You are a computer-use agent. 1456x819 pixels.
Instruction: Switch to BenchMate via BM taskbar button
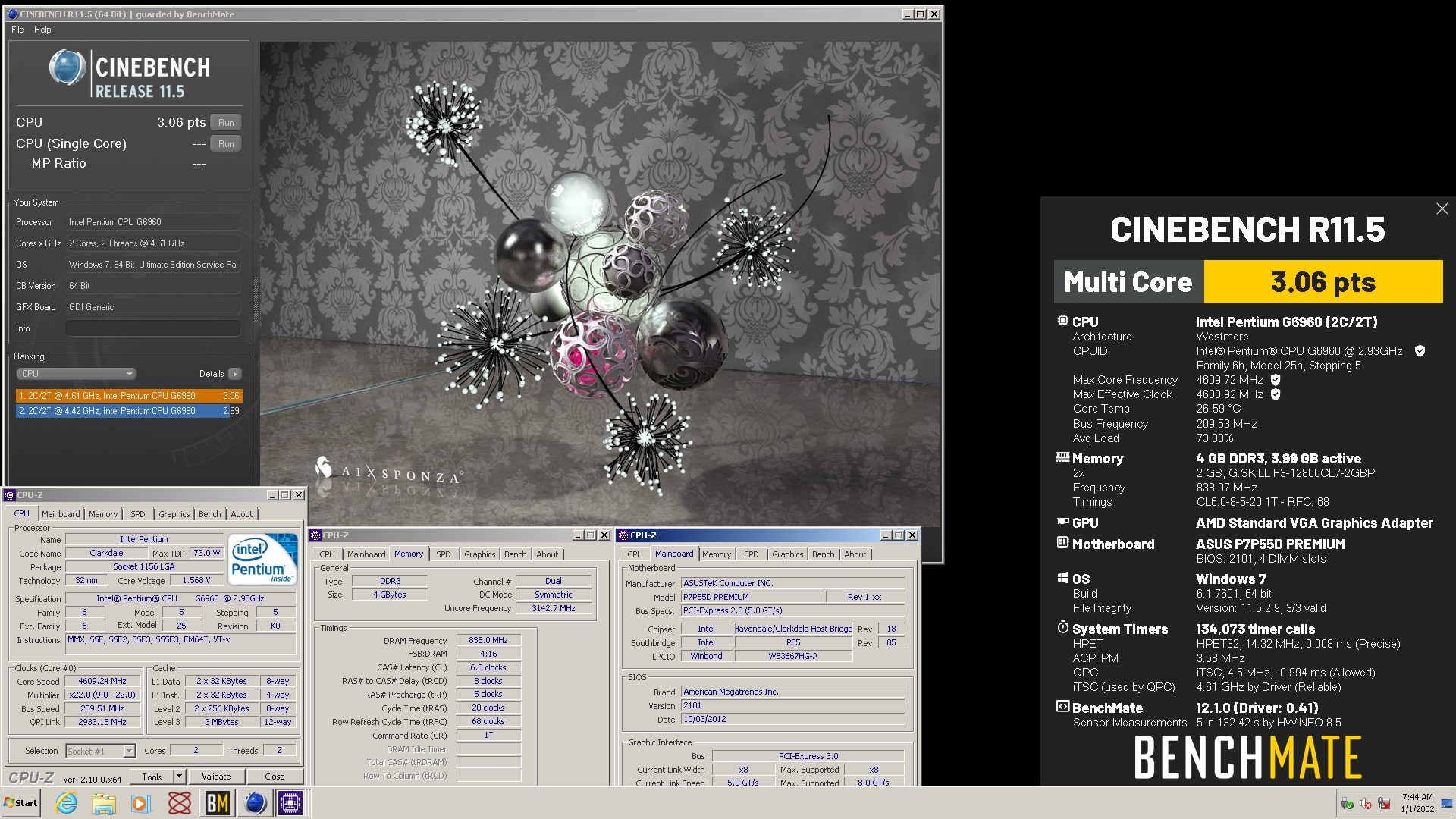pyautogui.click(x=217, y=803)
